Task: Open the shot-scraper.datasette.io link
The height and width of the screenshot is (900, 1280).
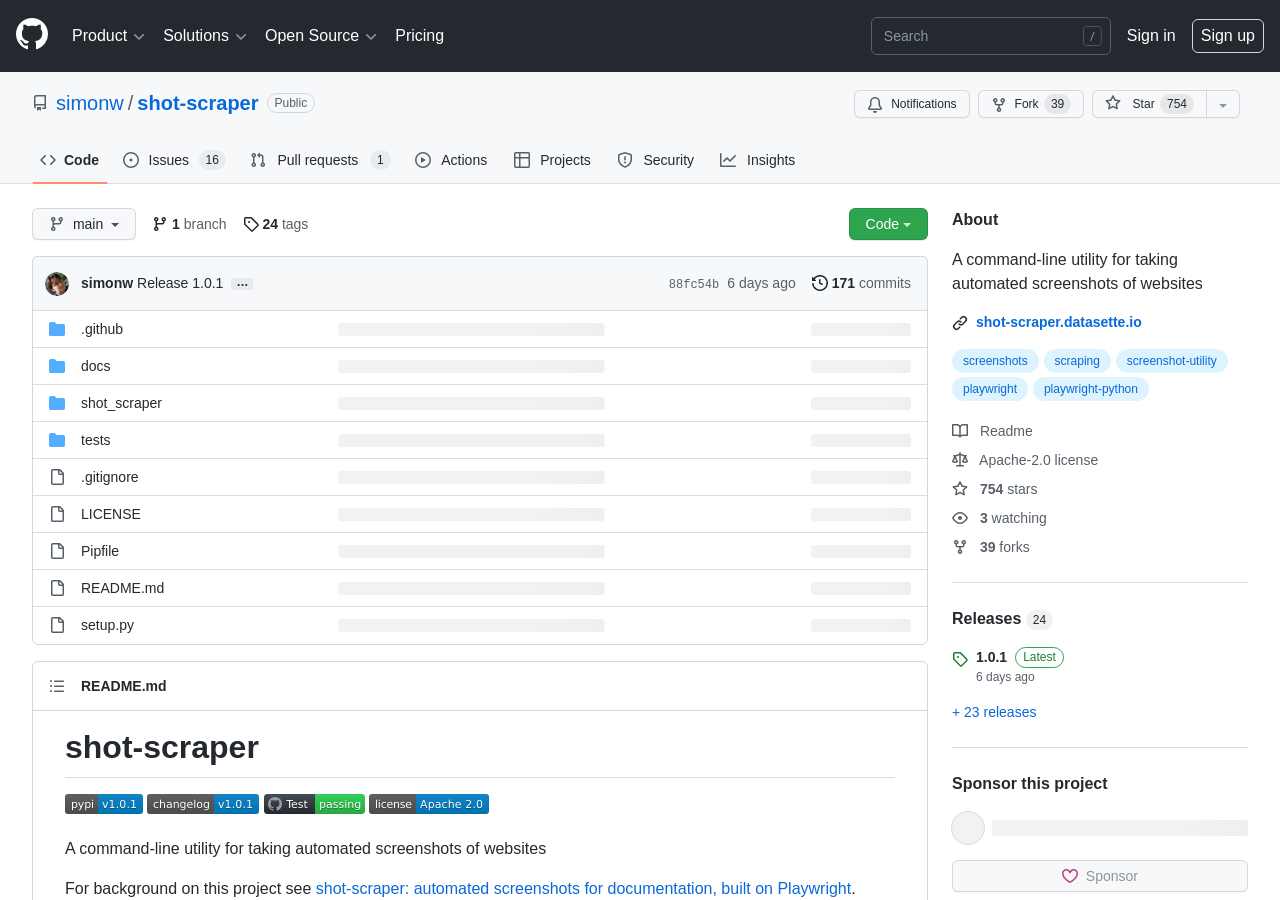Action: 1058,322
